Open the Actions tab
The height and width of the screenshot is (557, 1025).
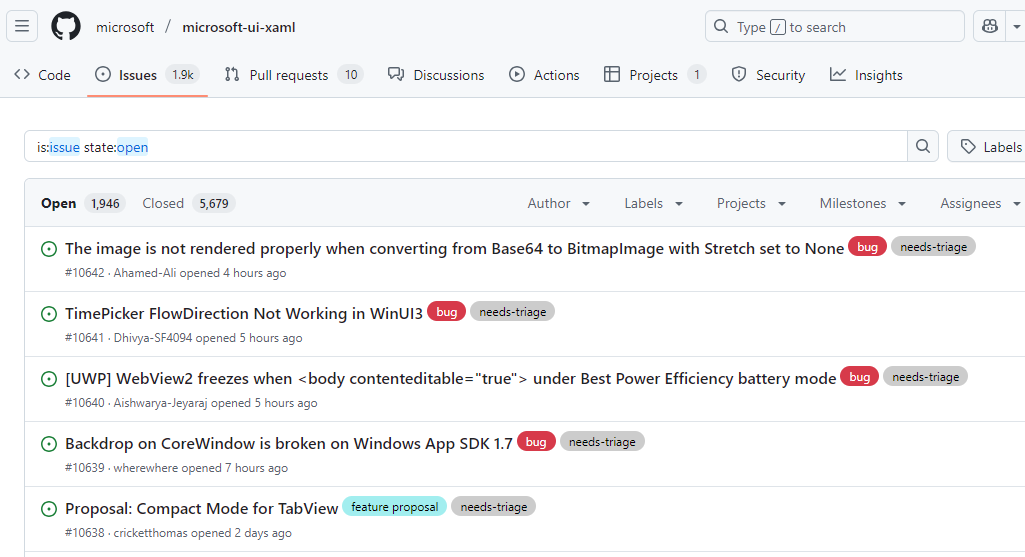[544, 75]
